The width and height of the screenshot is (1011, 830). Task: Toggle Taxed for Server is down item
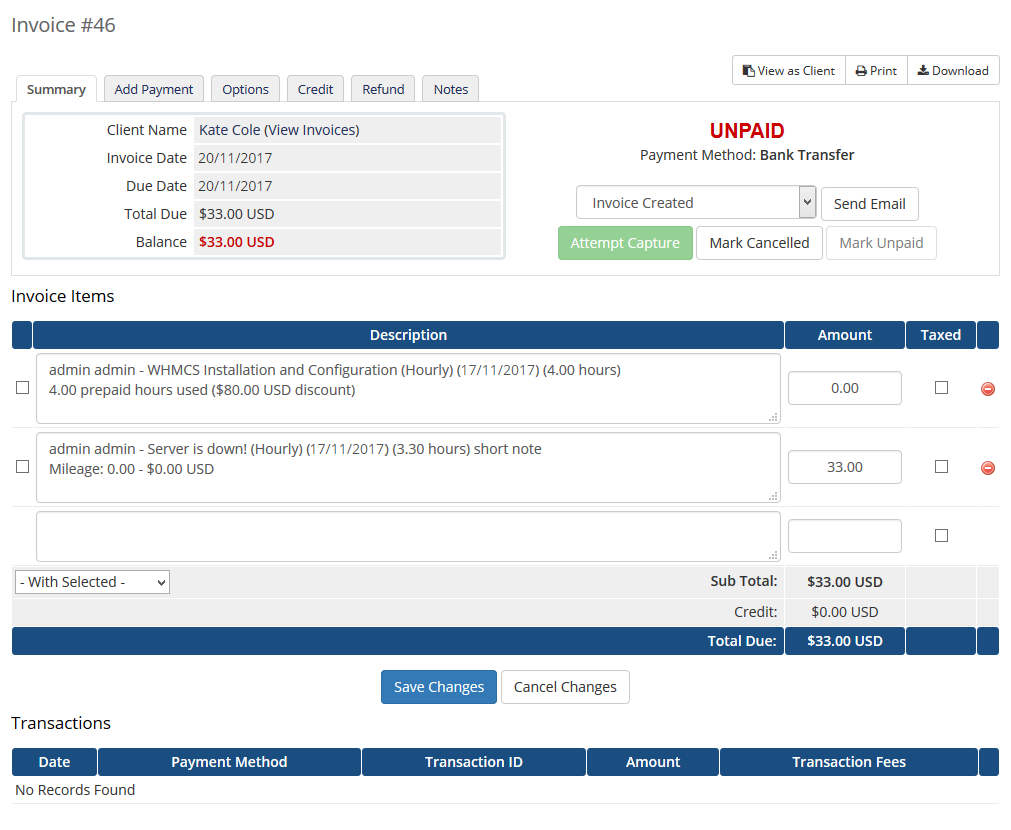click(x=941, y=466)
